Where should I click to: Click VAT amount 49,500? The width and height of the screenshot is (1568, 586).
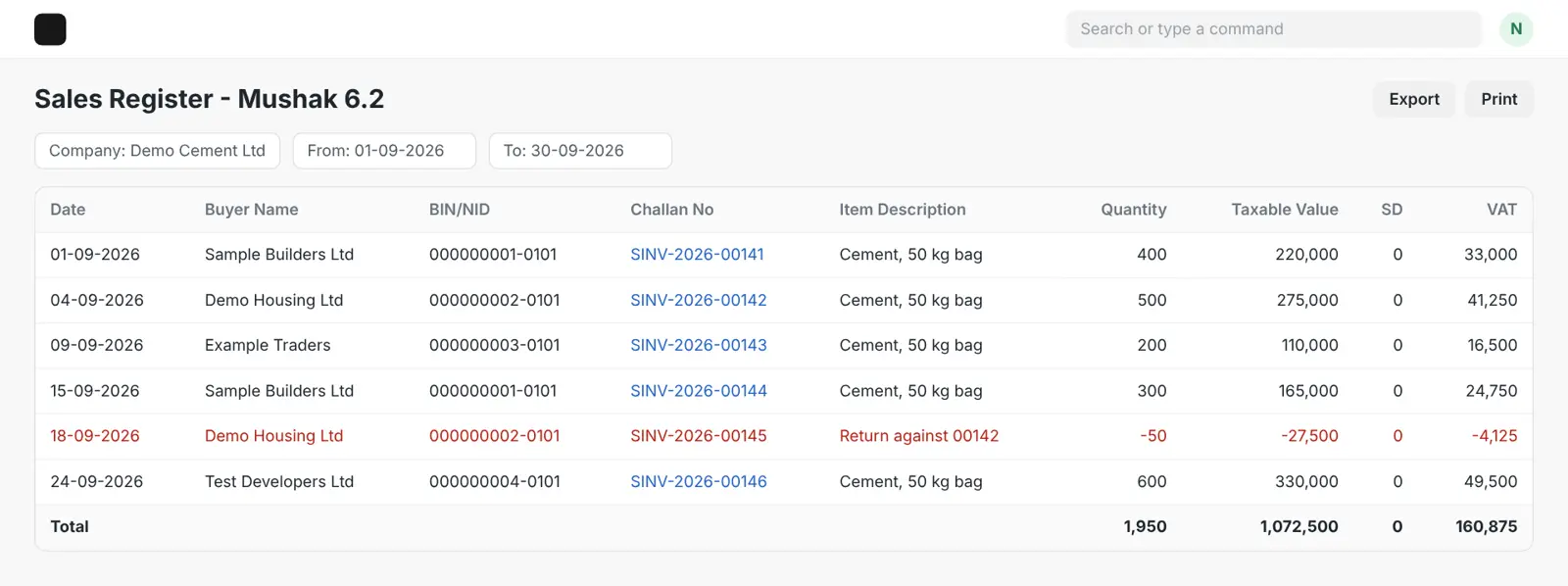[x=1491, y=481]
